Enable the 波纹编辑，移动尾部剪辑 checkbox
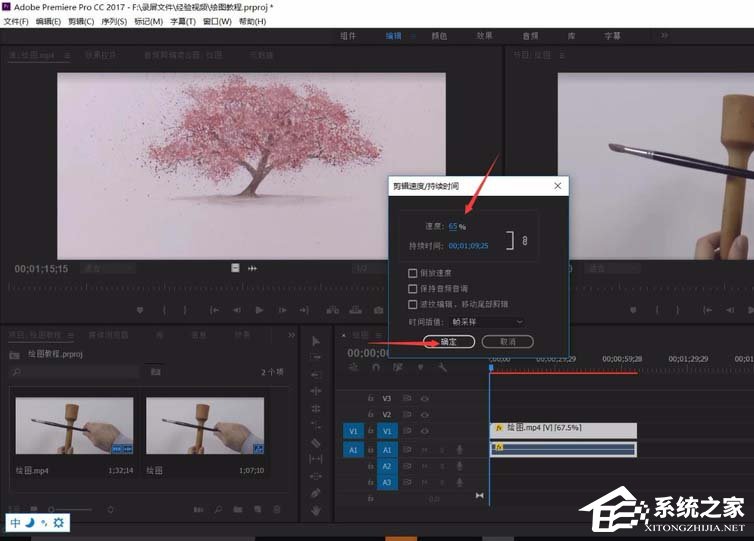Image resolution: width=754 pixels, height=541 pixels. coord(412,304)
